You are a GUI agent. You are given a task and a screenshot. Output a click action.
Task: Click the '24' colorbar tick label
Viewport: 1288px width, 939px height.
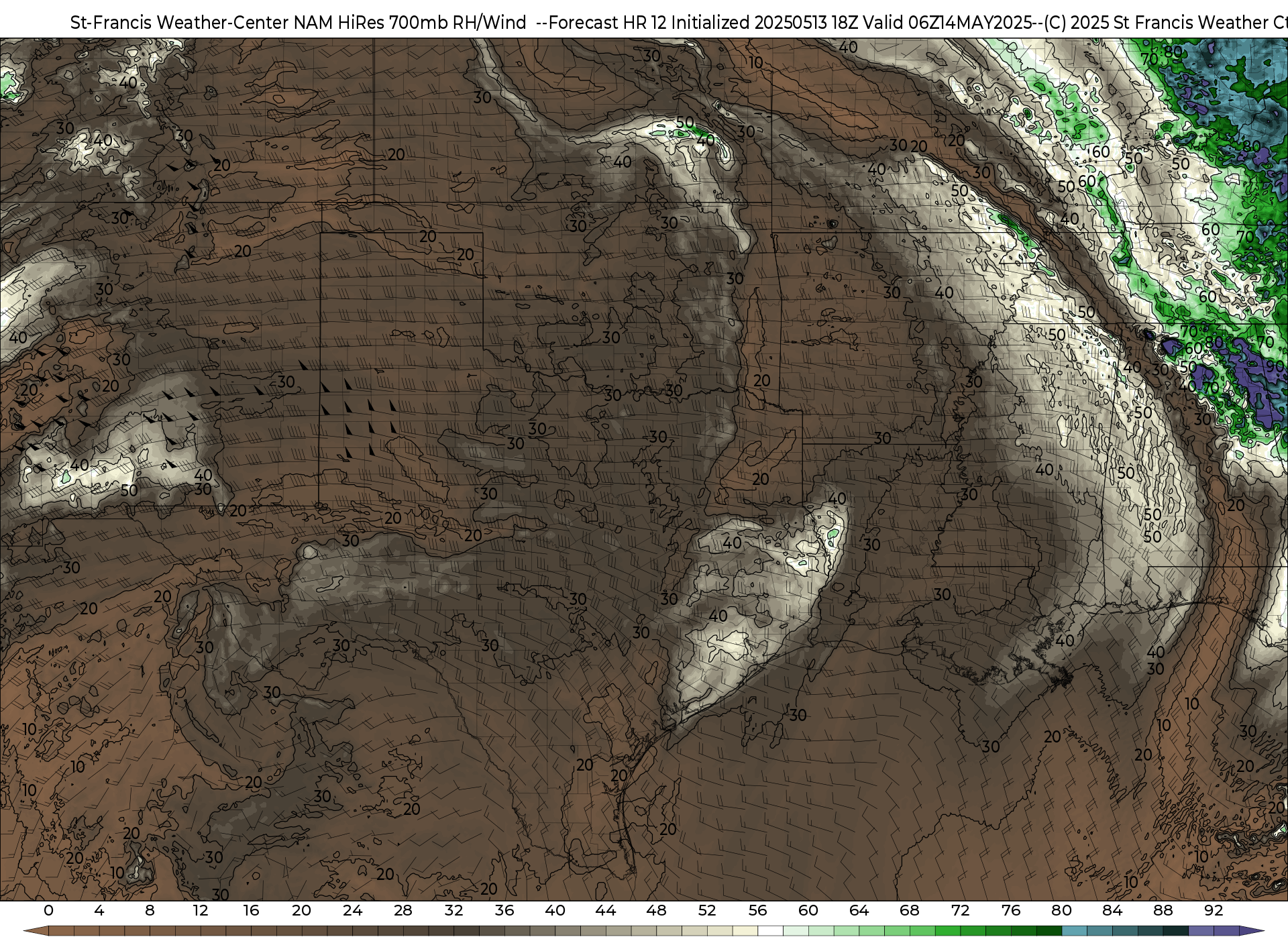352,910
